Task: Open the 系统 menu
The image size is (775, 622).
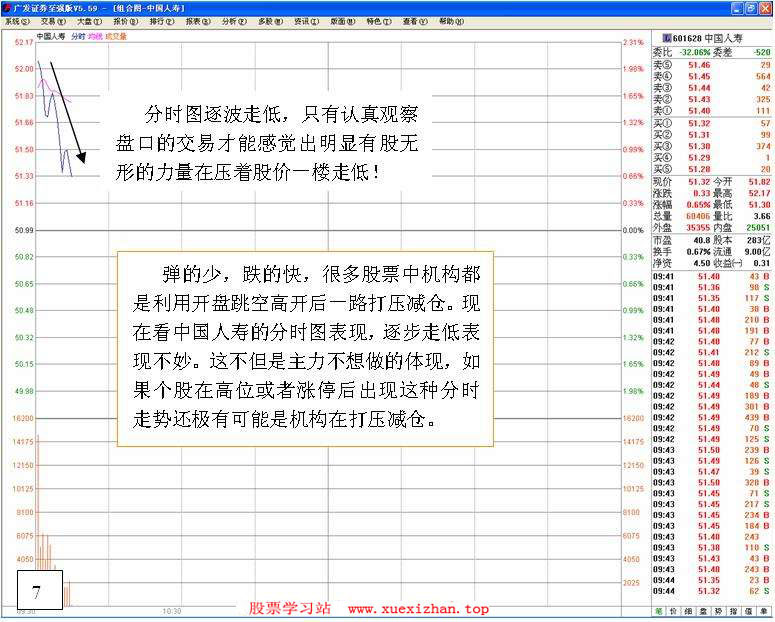Action: (17, 22)
